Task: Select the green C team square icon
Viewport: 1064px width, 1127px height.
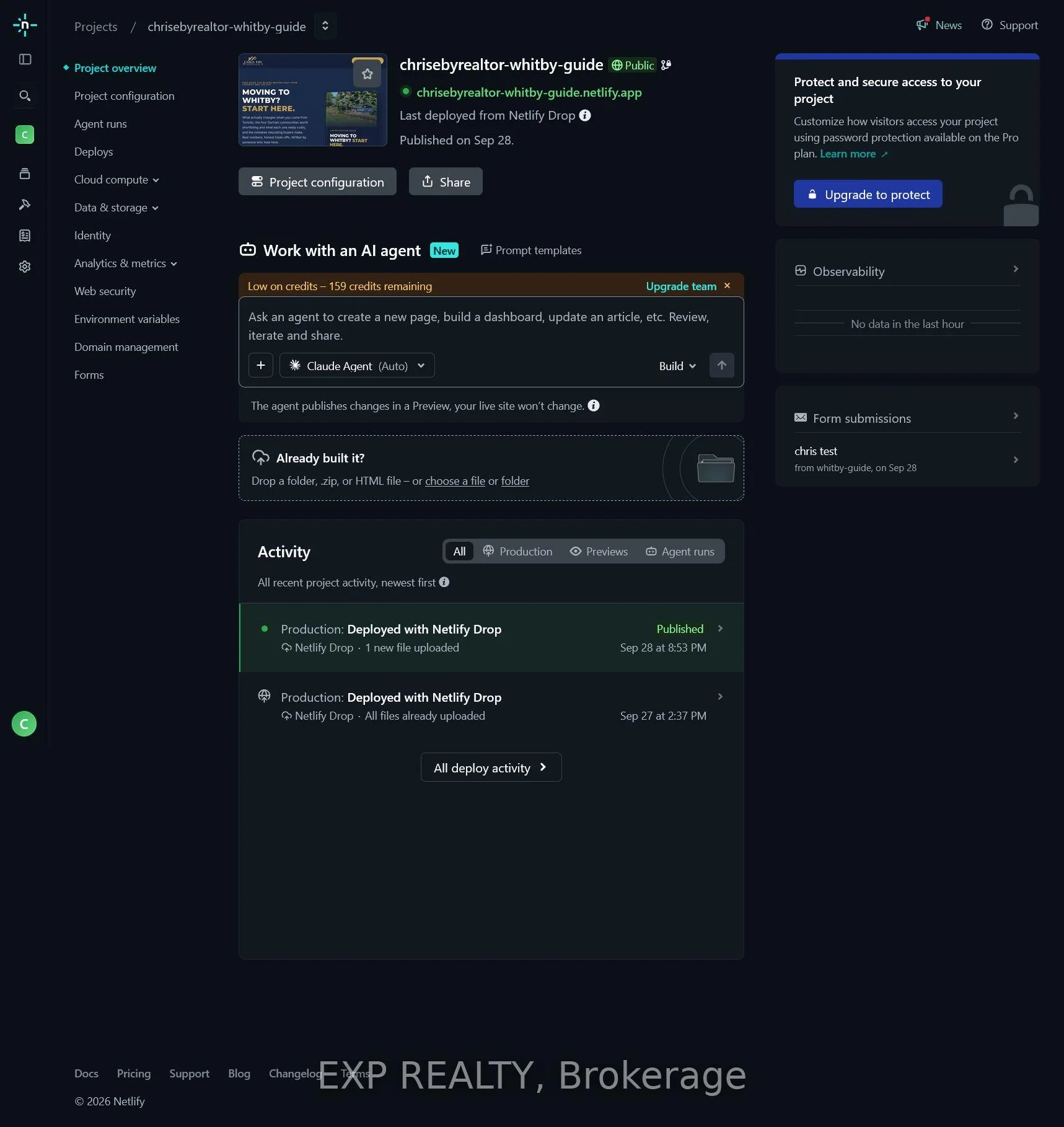Action: coord(25,135)
